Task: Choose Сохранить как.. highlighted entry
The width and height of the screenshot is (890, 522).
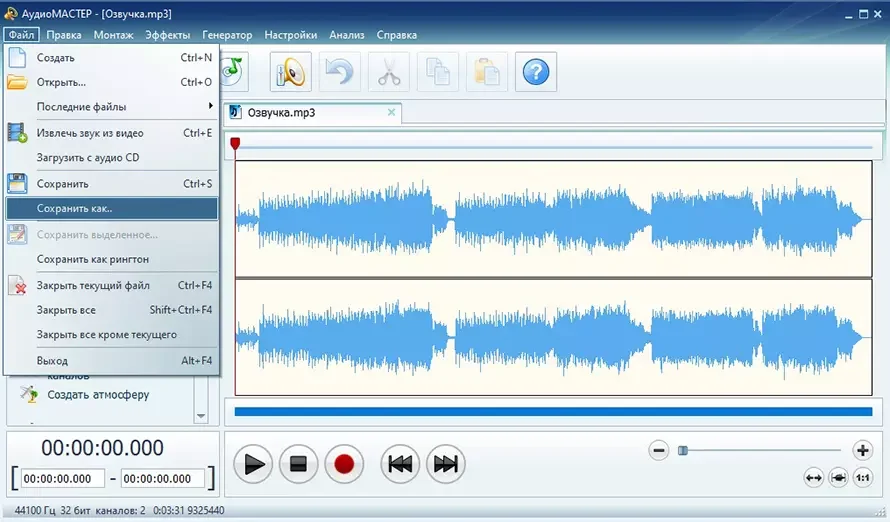Action: click(x=111, y=208)
